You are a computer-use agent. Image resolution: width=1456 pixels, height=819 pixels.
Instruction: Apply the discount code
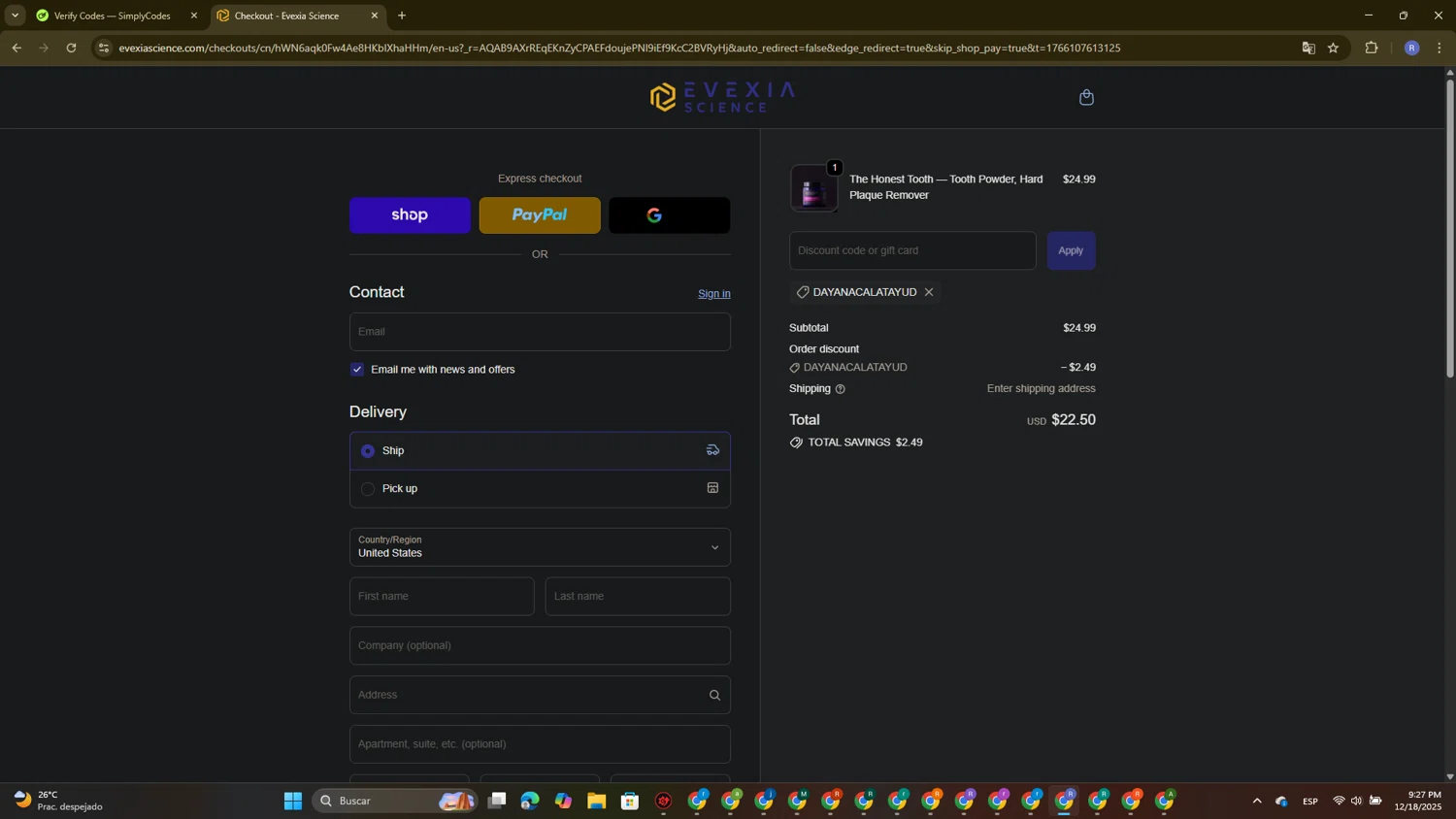coord(1071,250)
